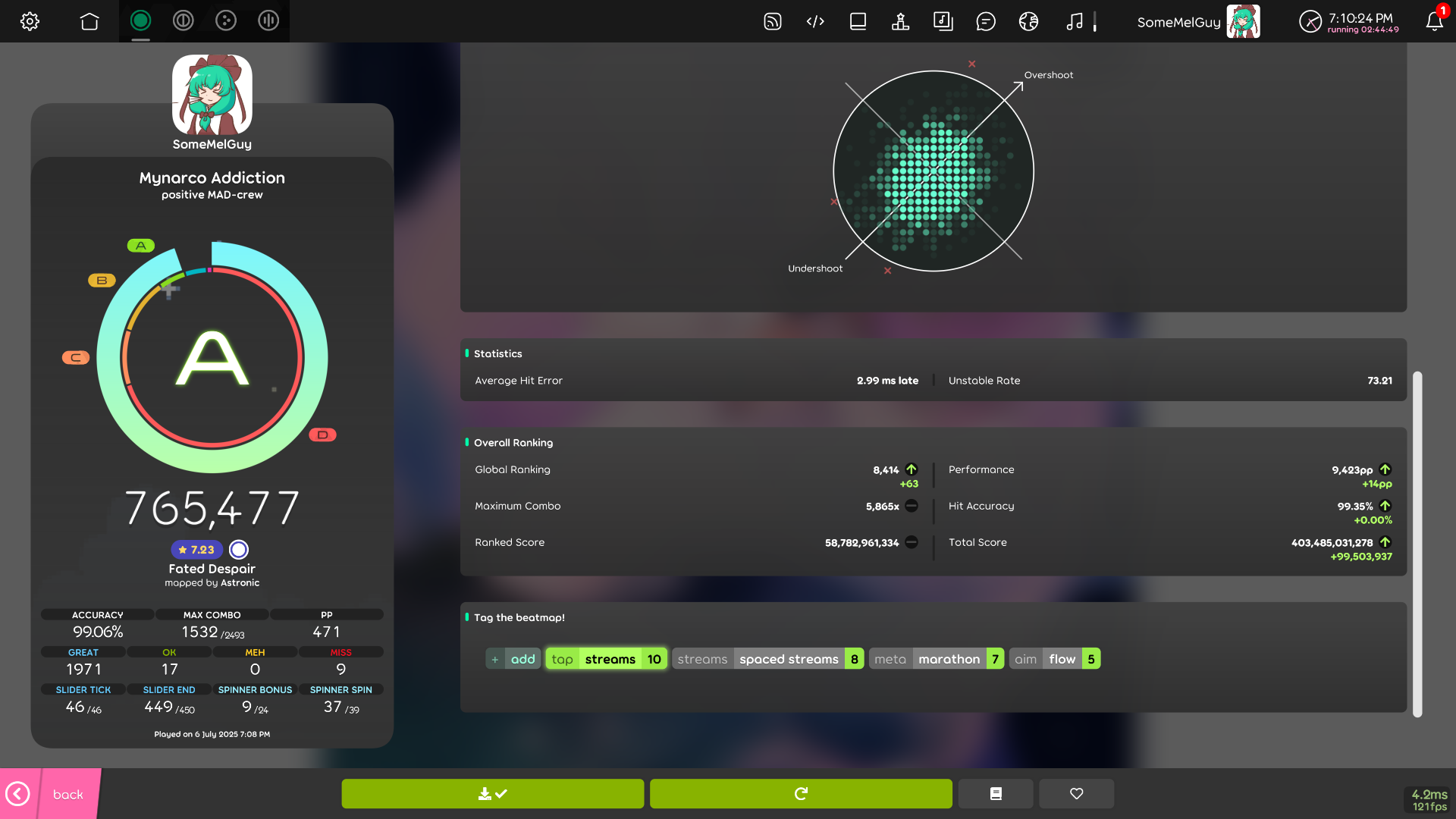Open the changelog code icon
The image size is (1456, 819).
[x=815, y=21]
